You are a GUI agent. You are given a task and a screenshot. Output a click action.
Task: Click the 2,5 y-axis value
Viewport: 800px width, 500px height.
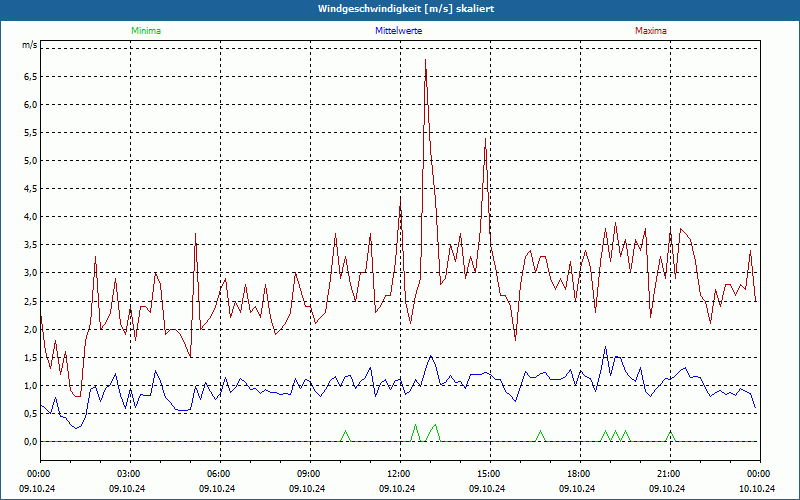point(31,302)
